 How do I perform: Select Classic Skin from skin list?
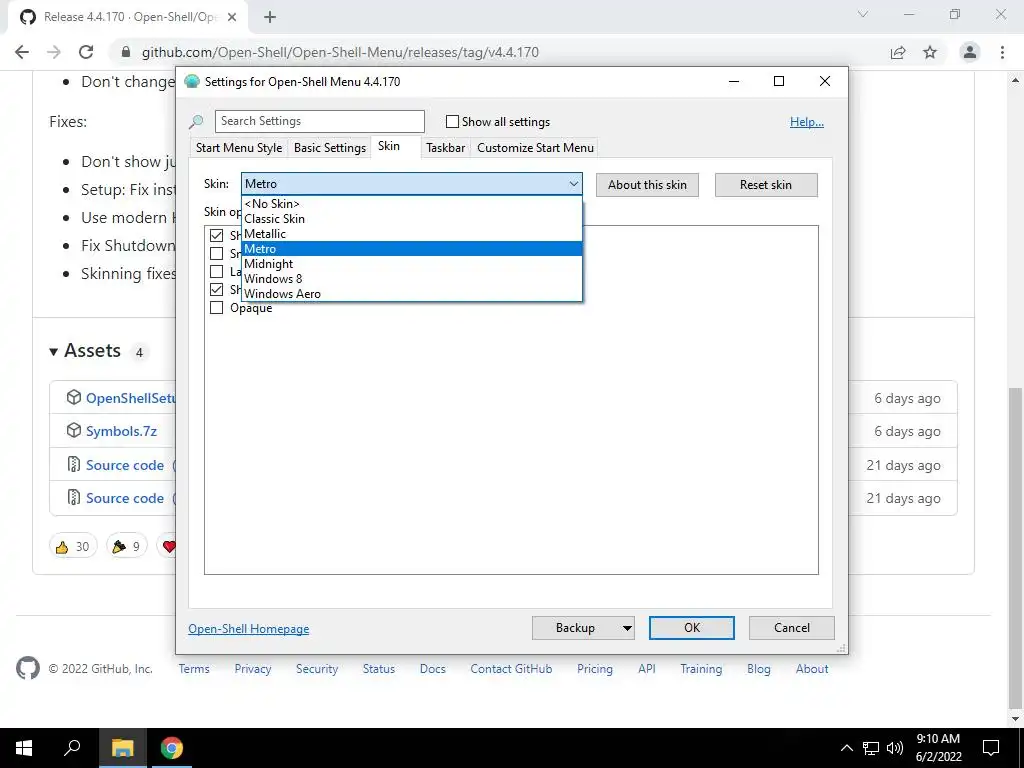[411, 219]
